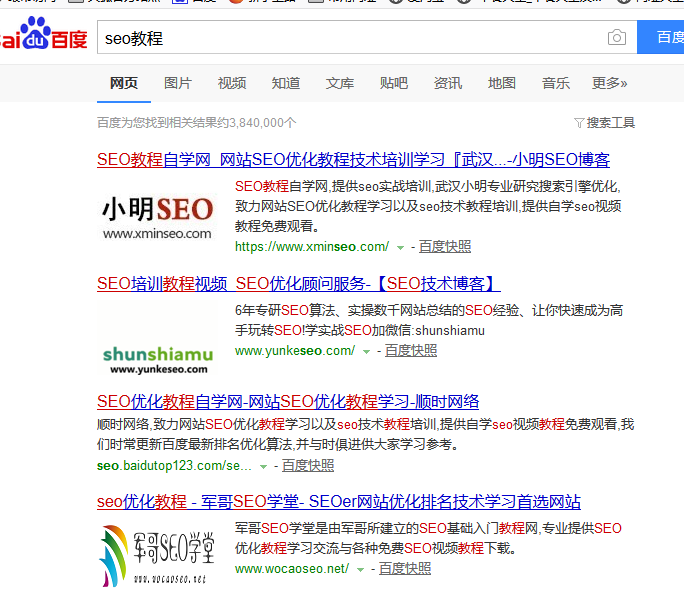Open the seo优化教程 军哥SEO学堂 result title
The width and height of the screenshot is (684, 590).
(338, 501)
